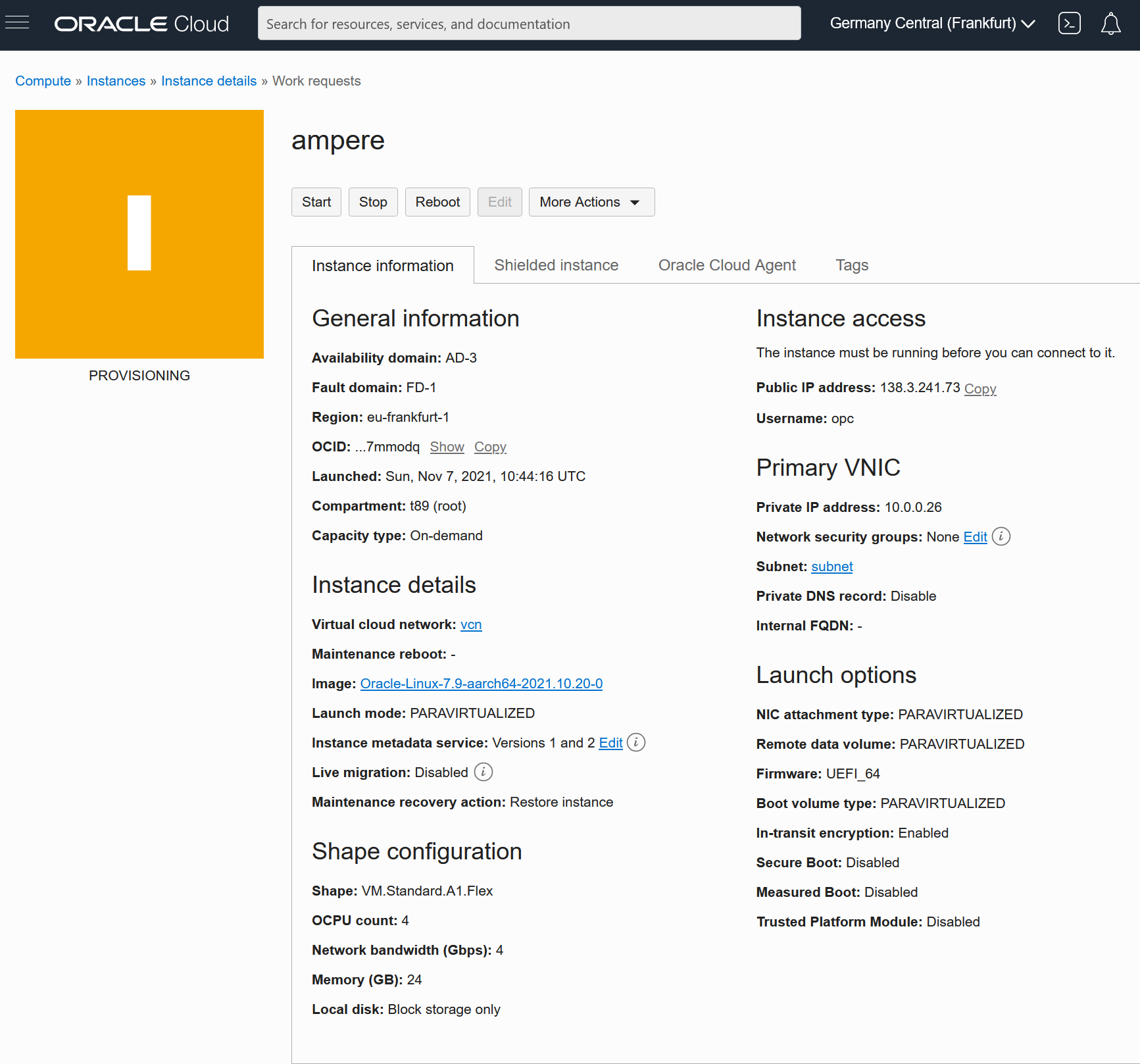The image size is (1140, 1064).
Task: Click the info icon beside Instance metadata service
Action: point(635,742)
